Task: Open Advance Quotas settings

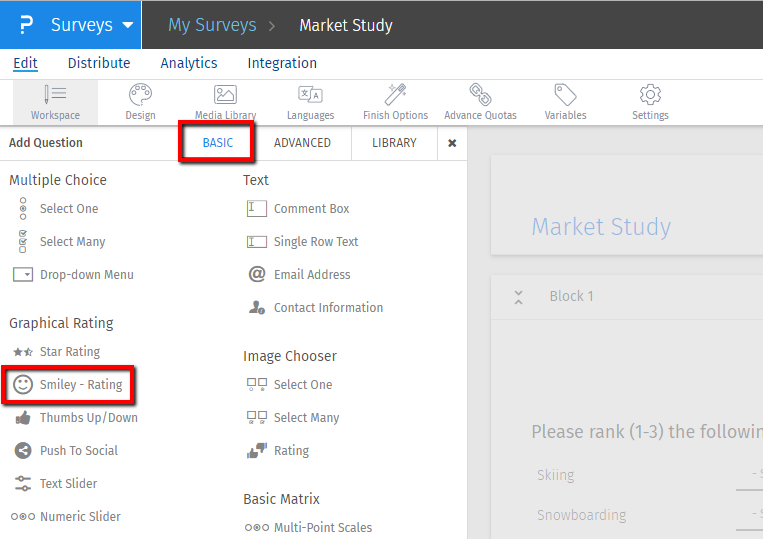Action: 480,101
